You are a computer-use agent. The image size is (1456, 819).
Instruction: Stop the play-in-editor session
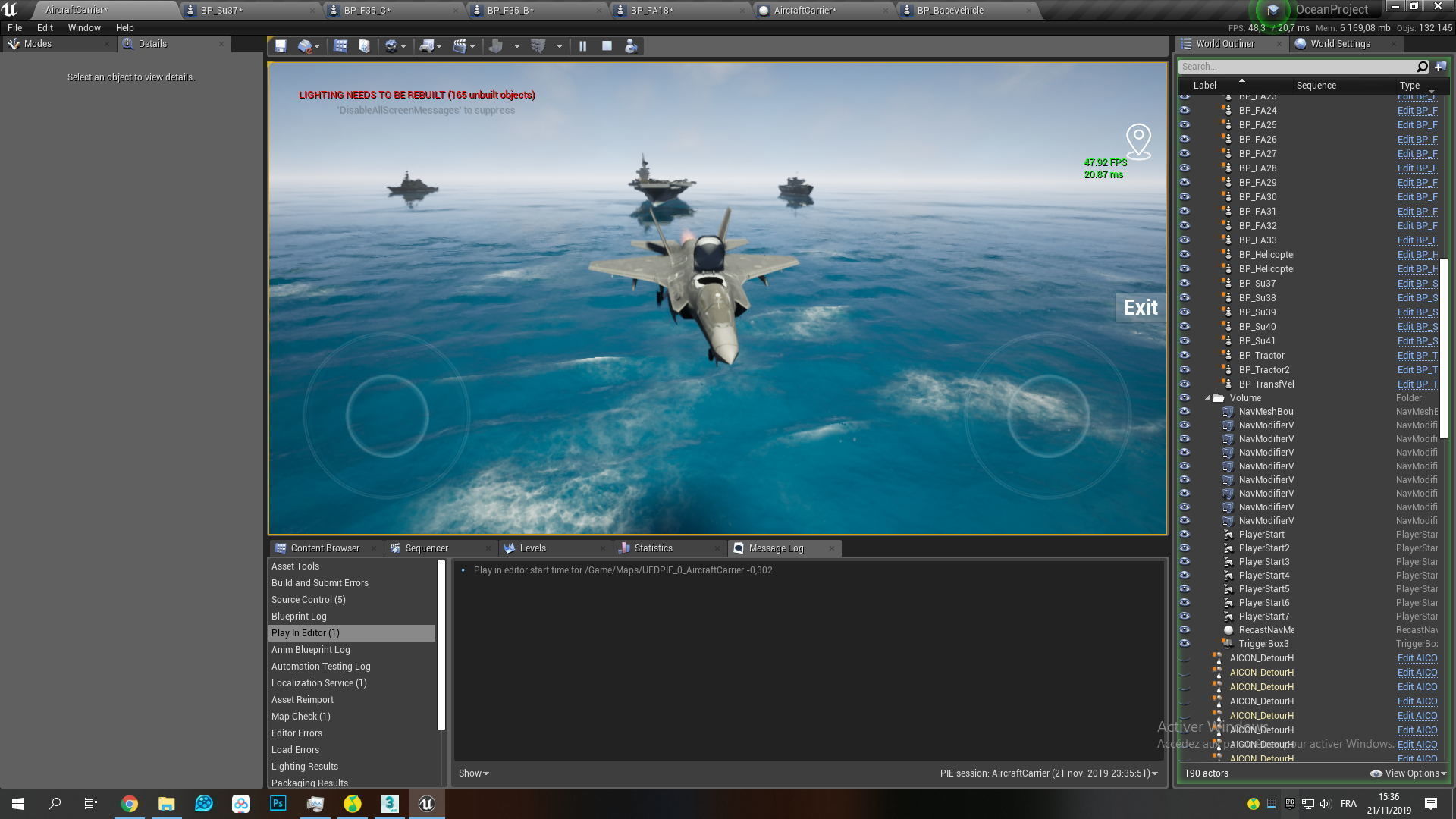coord(607,46)
